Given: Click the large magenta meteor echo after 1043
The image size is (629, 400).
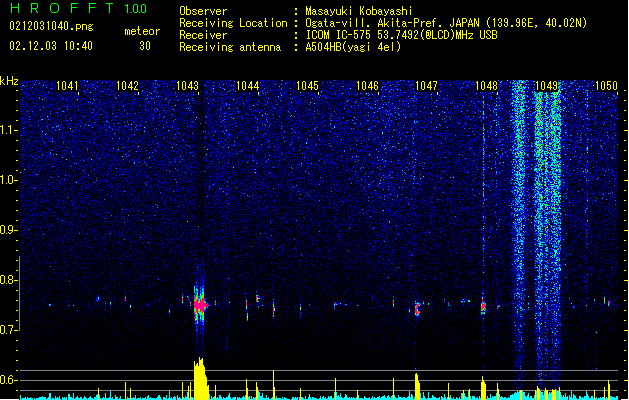Looking at the screenshot, I should [x=200, y=305].
